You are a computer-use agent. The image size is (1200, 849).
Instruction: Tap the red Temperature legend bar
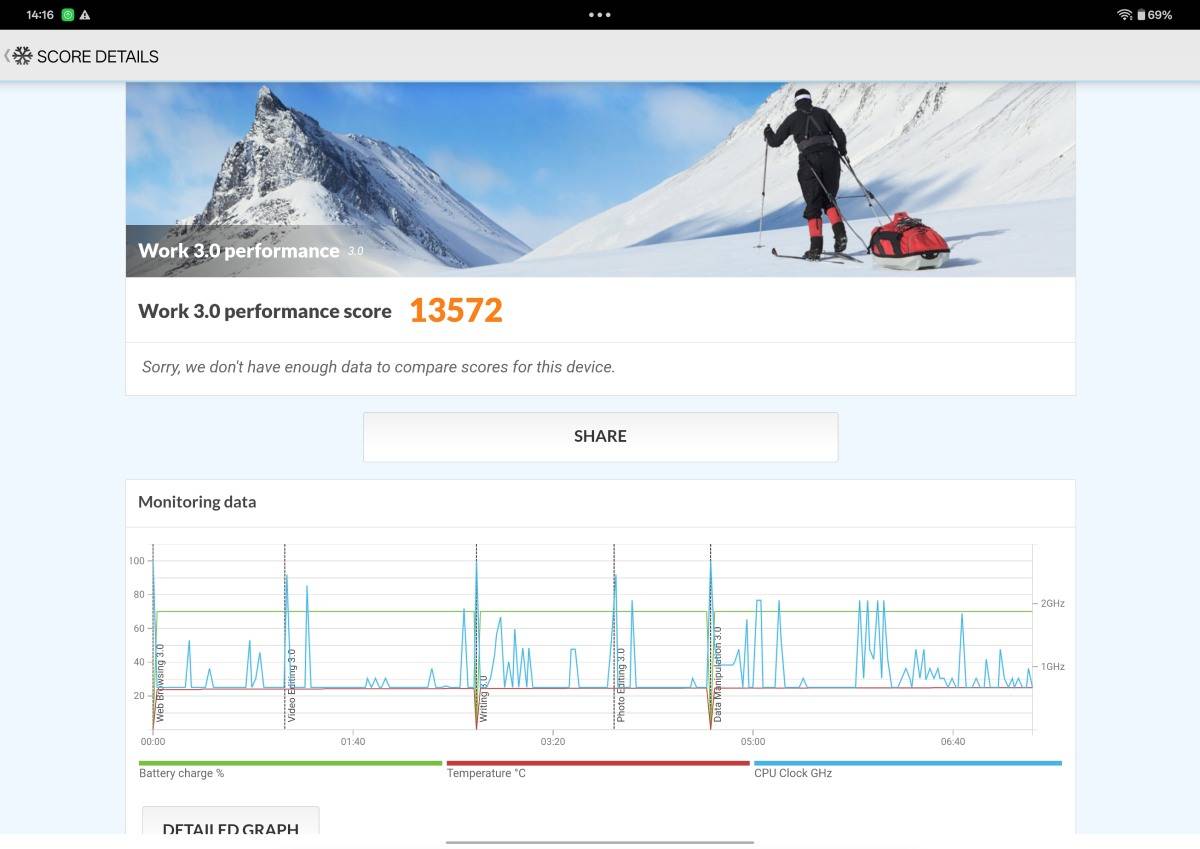597,763
